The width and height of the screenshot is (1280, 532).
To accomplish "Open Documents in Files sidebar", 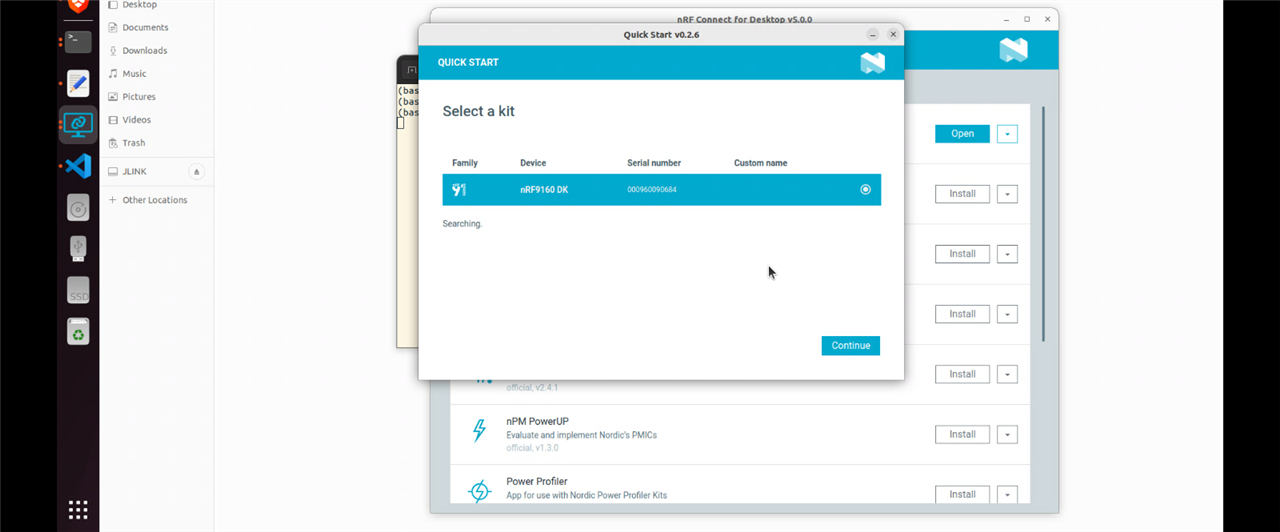I will [x=145, y=27].
